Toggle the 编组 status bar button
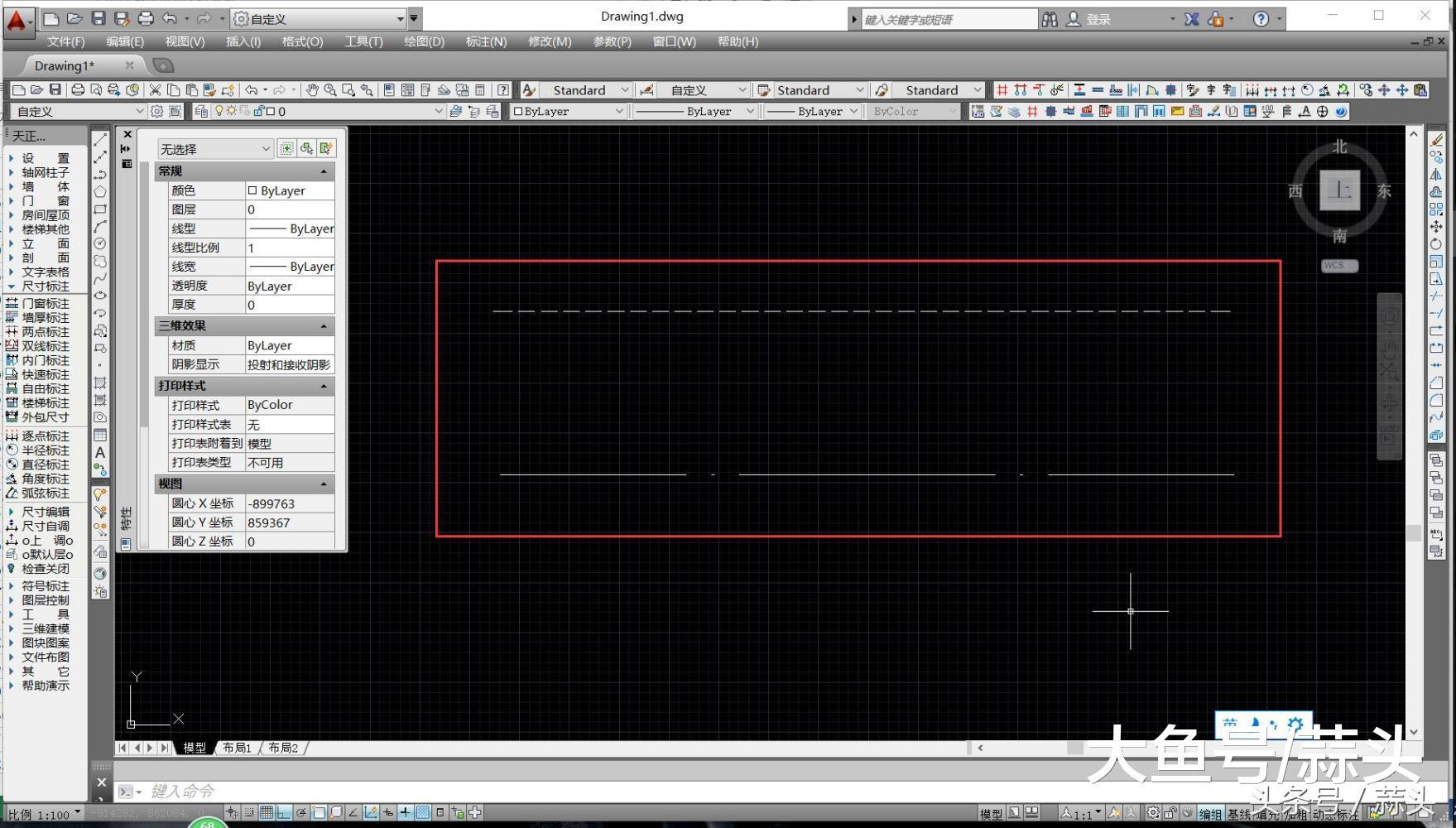 pos(1210,815)
